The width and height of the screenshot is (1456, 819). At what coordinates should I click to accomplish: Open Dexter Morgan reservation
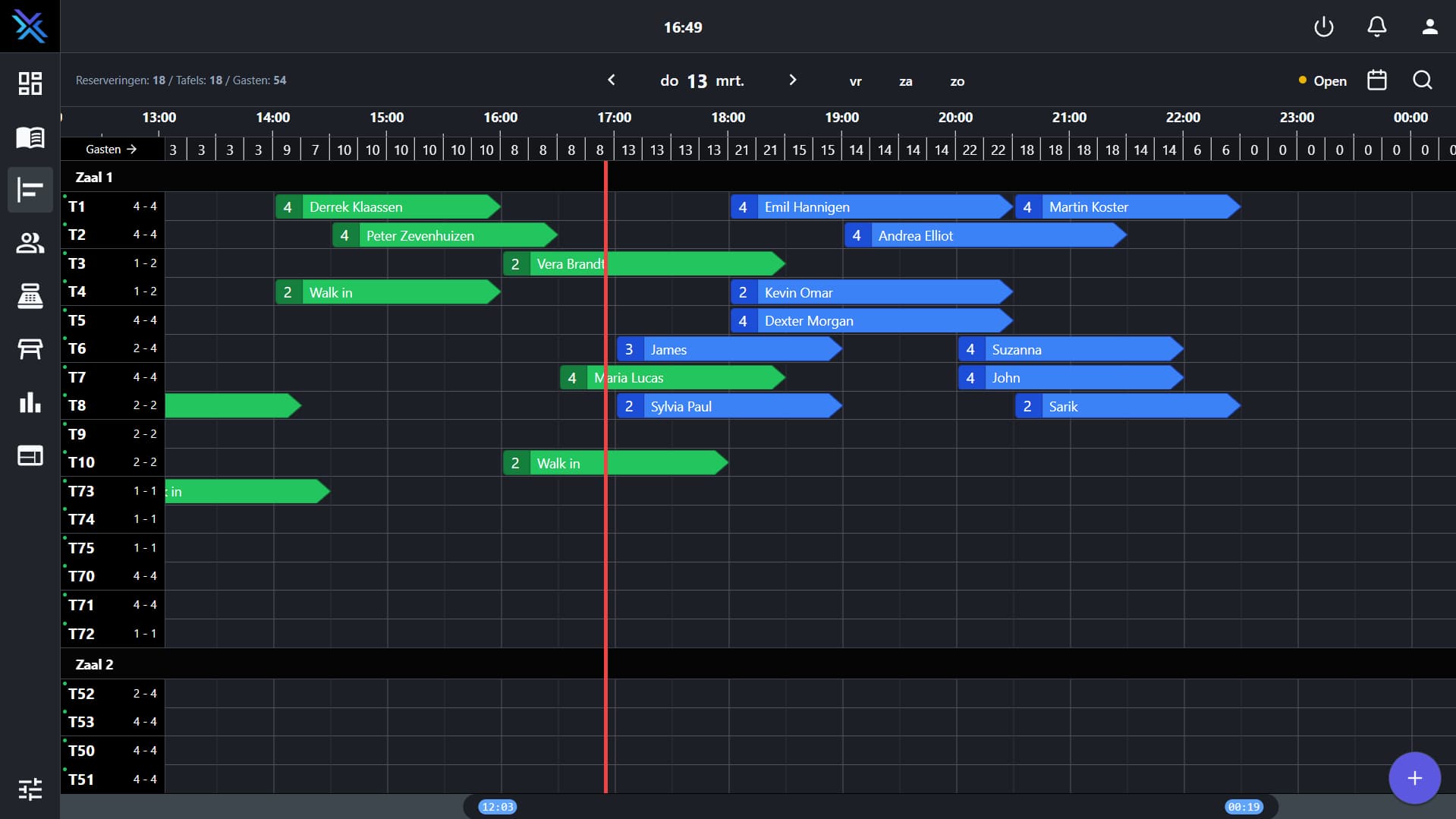click(x=871, y=320)
